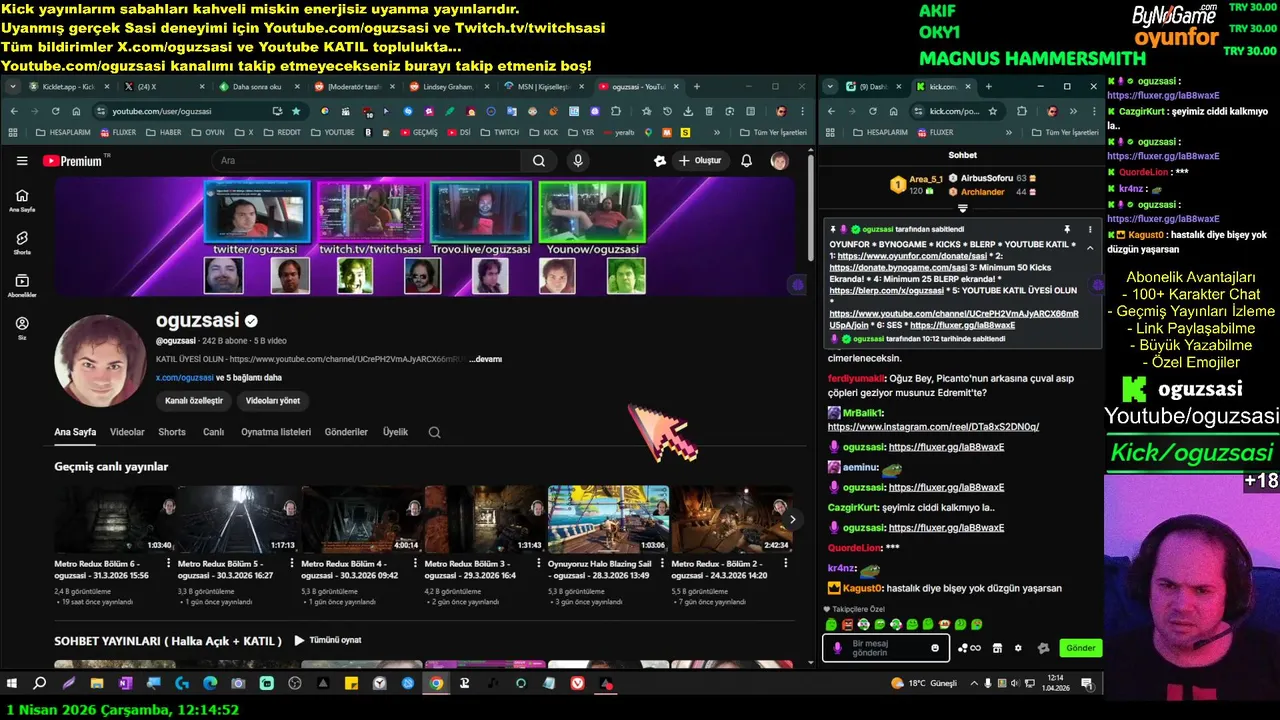
Task: Open MrBalik1's instagram reel link
Action: point(933,427)
